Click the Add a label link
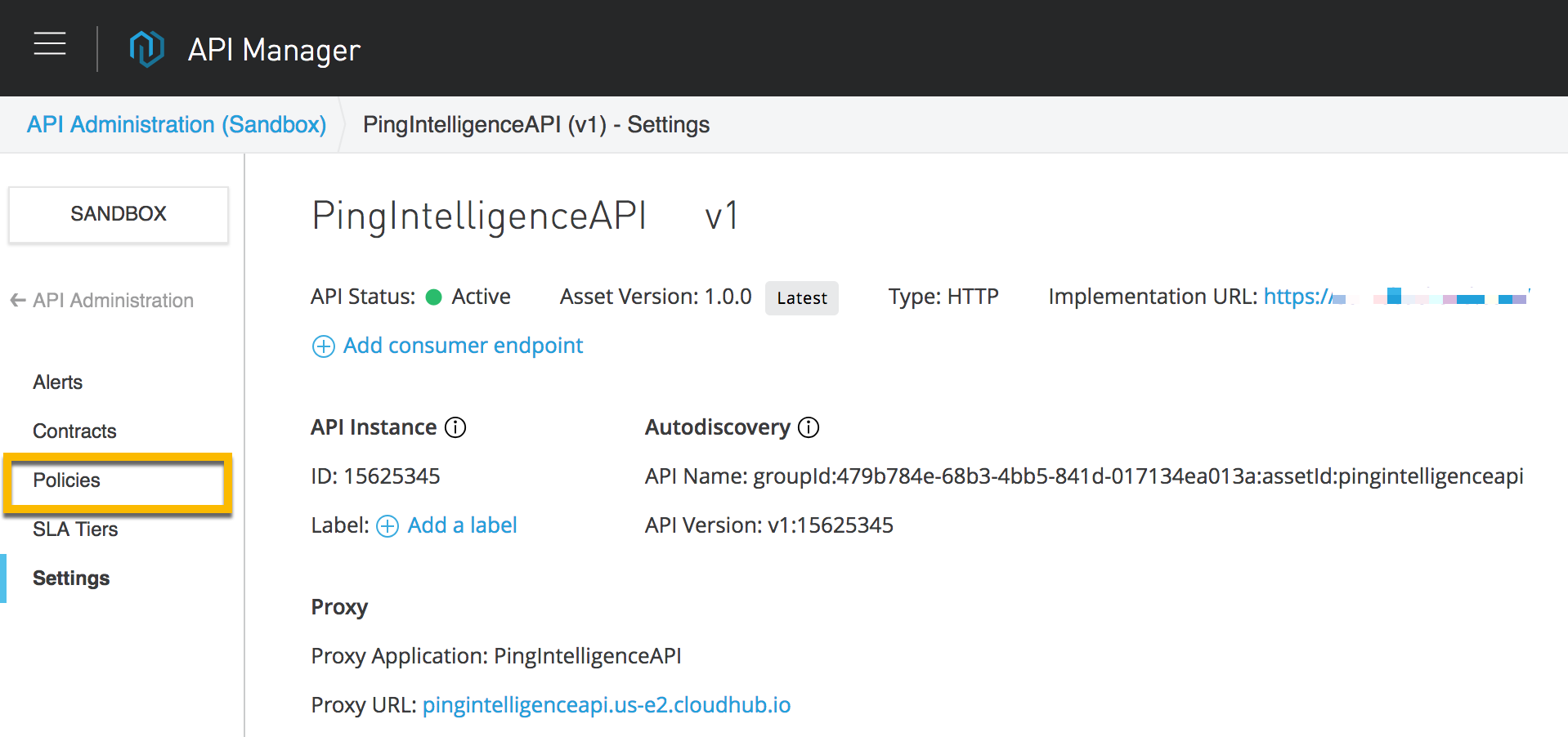Viewport: 1568px width, 737px height. 462,525
